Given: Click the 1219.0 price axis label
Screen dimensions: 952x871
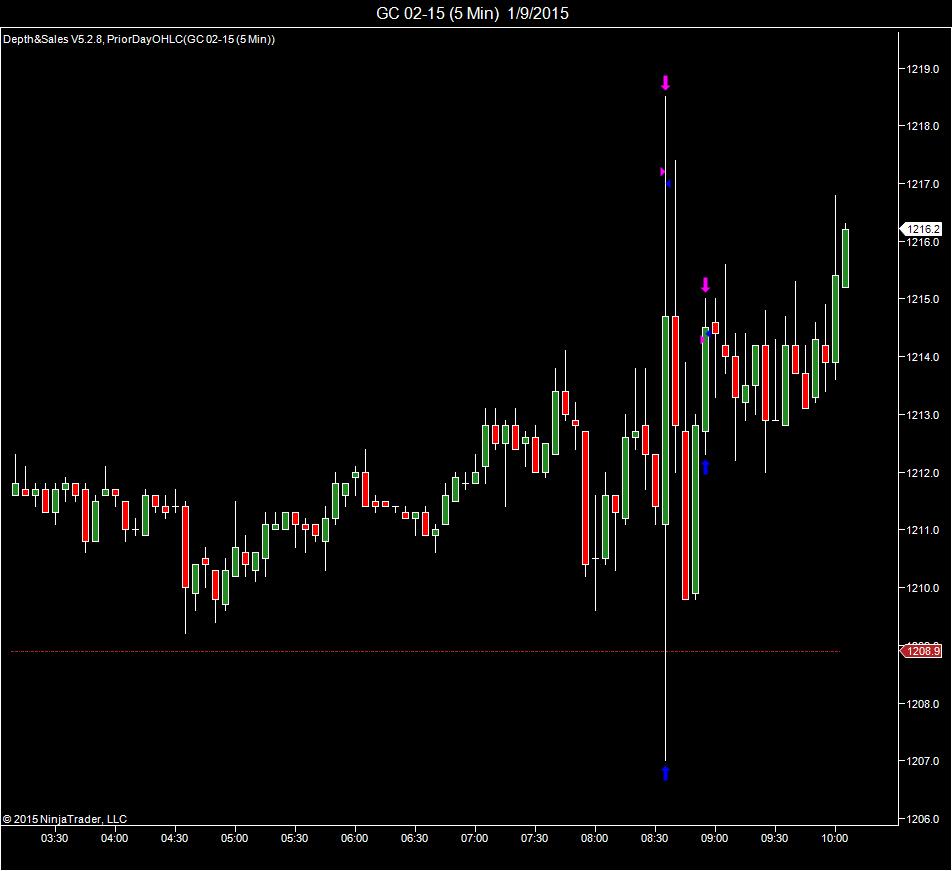Looking at the screenshot, I should coord(923,69).
